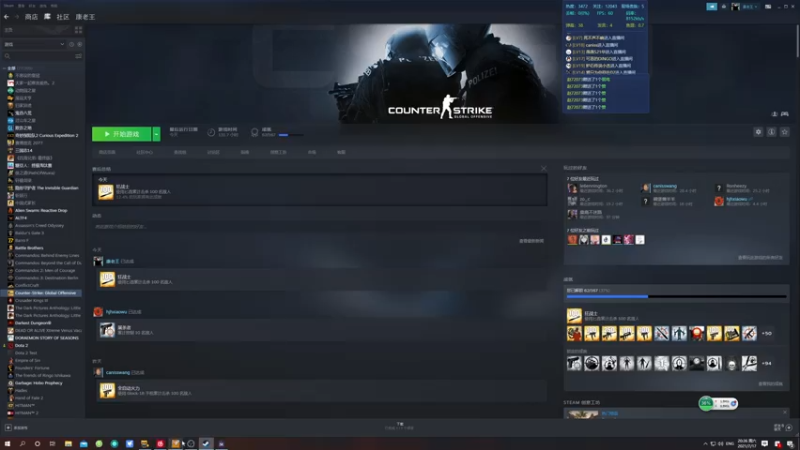The height and width of the screenshot is (450, 800).
Task: Click the numeral one locked achievement icon
Action: [x=662, y=363]
